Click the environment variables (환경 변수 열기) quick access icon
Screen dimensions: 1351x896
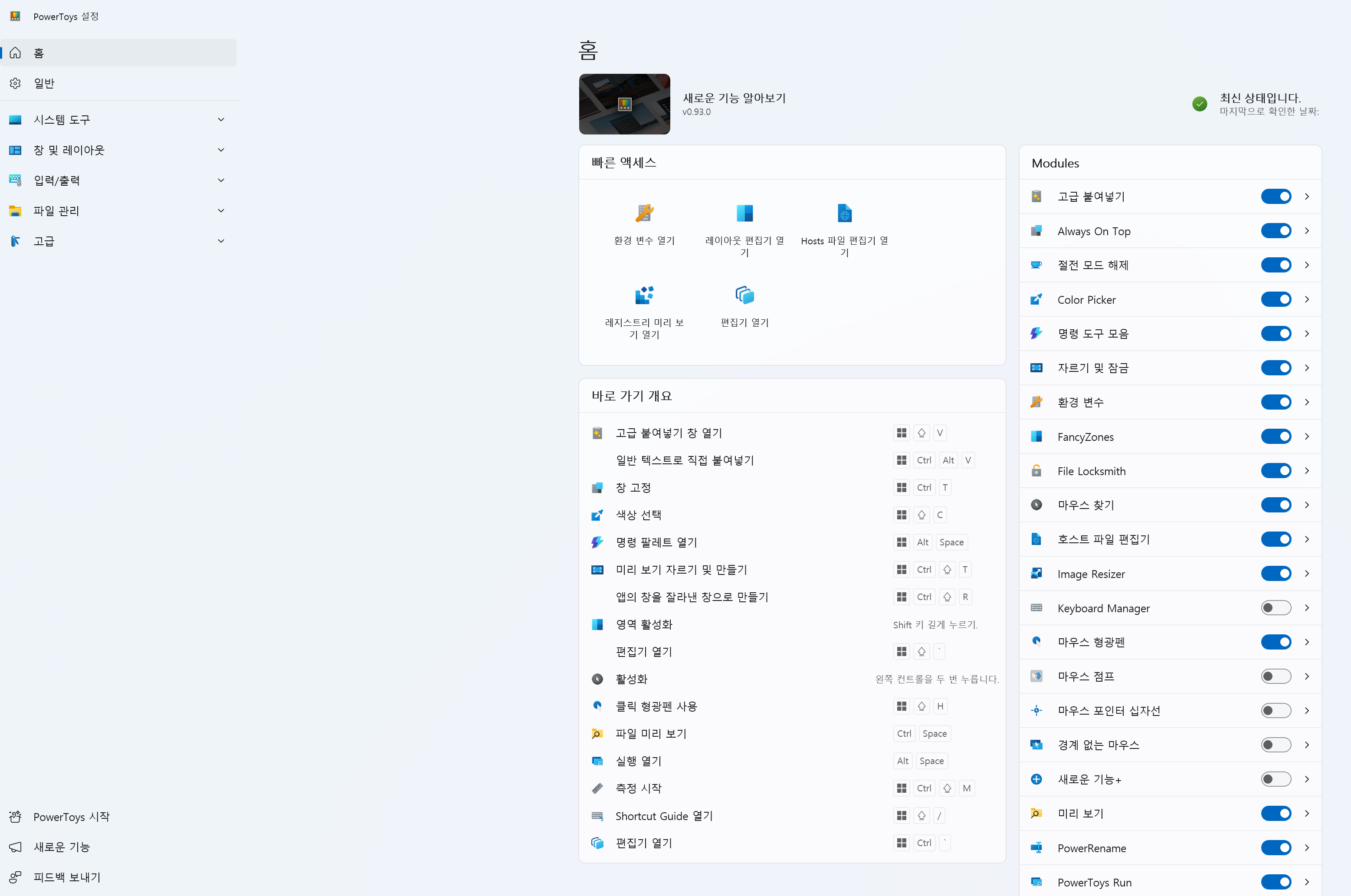coord(644,213)
